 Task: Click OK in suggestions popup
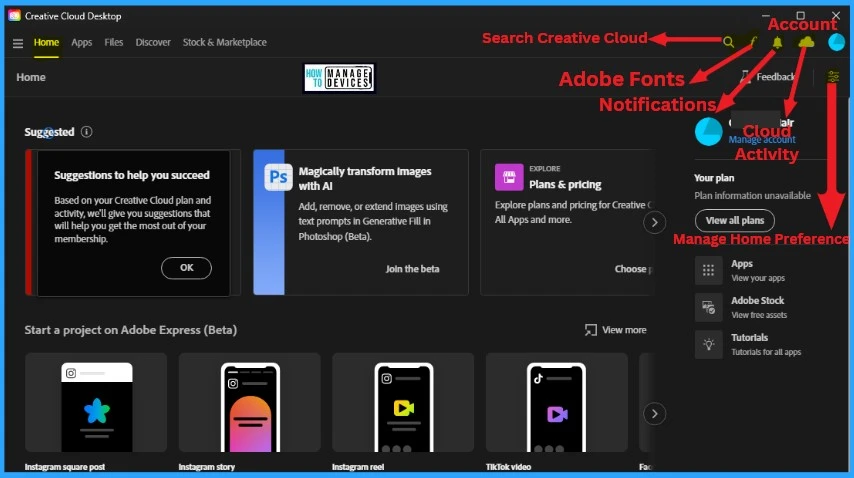(186, 268)
